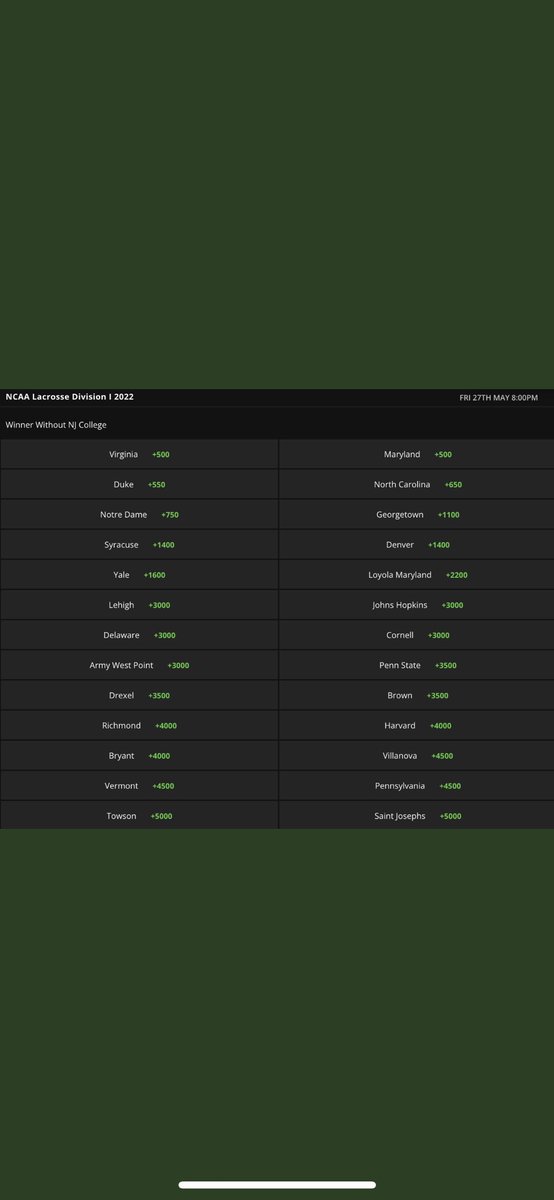Open NCAA Lacrosse Division I 2022 header
Viewport: 554px width, 1200px height.
pos(277,397)
